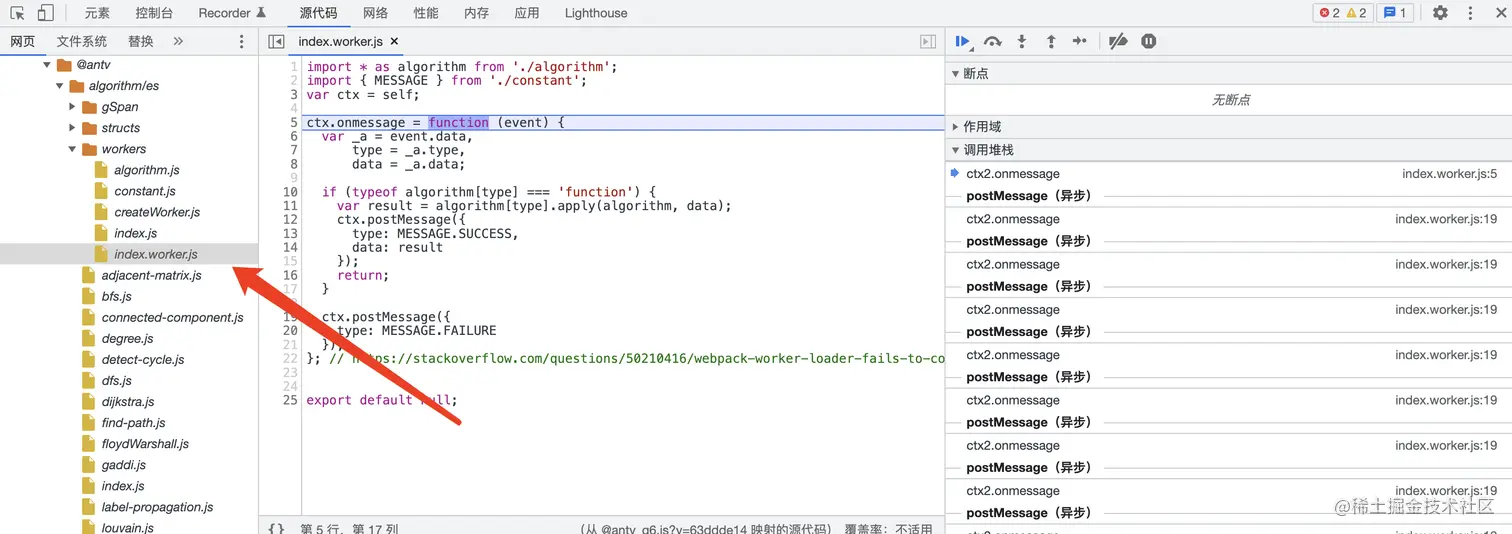
Task: Select the 替换 overrides tab
Action: tap(141, 41)
